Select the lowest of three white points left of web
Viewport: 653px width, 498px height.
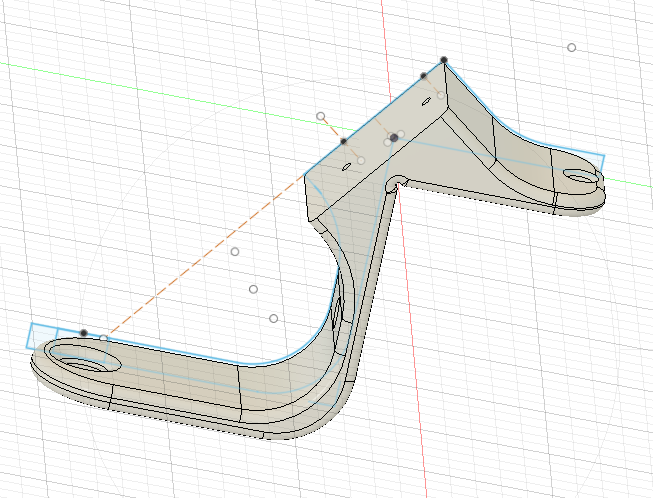pyautogui.click(x=273, y=318)
